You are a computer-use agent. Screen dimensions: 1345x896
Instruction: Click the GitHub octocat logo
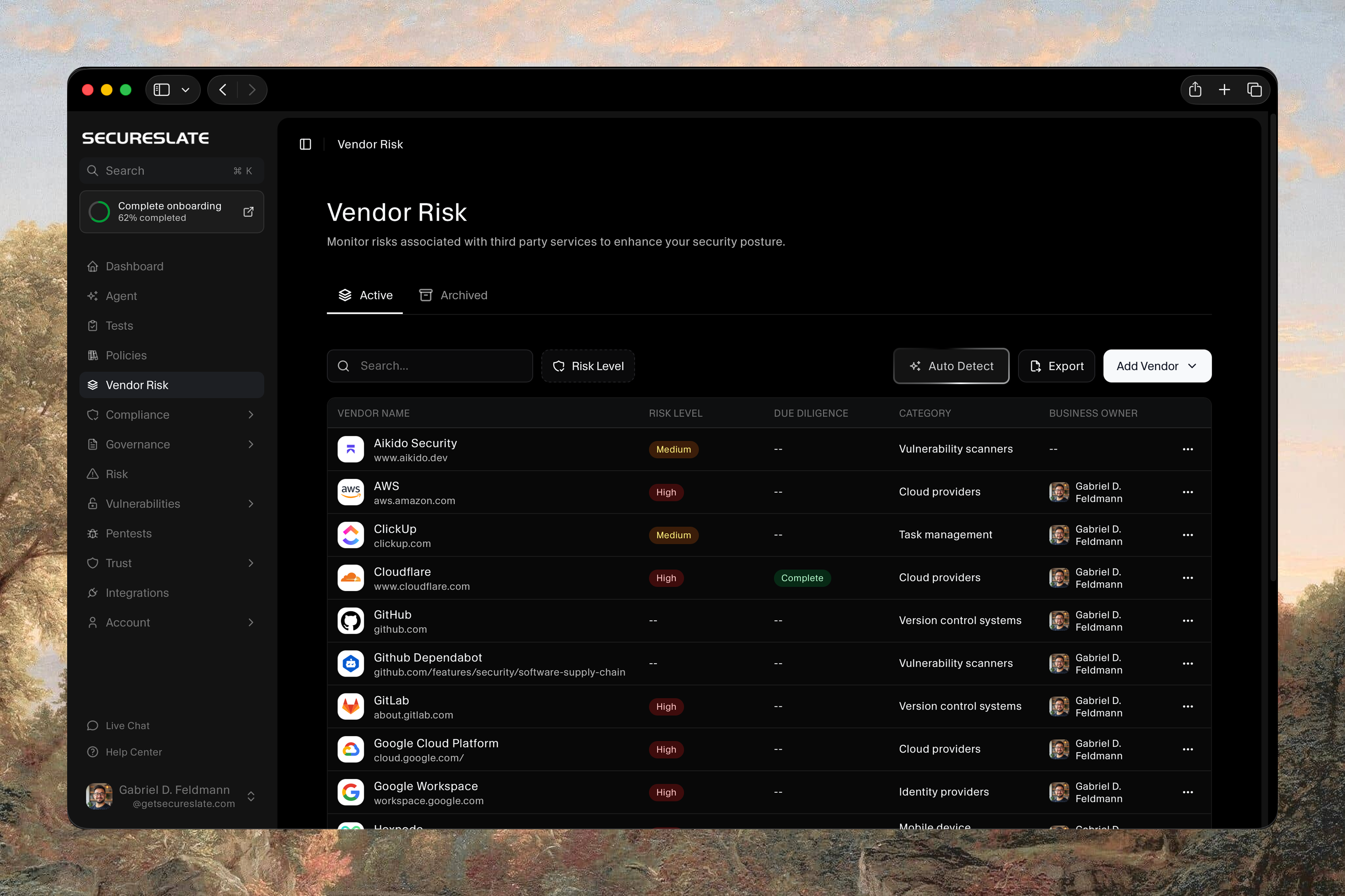click(x=351, y=621)
